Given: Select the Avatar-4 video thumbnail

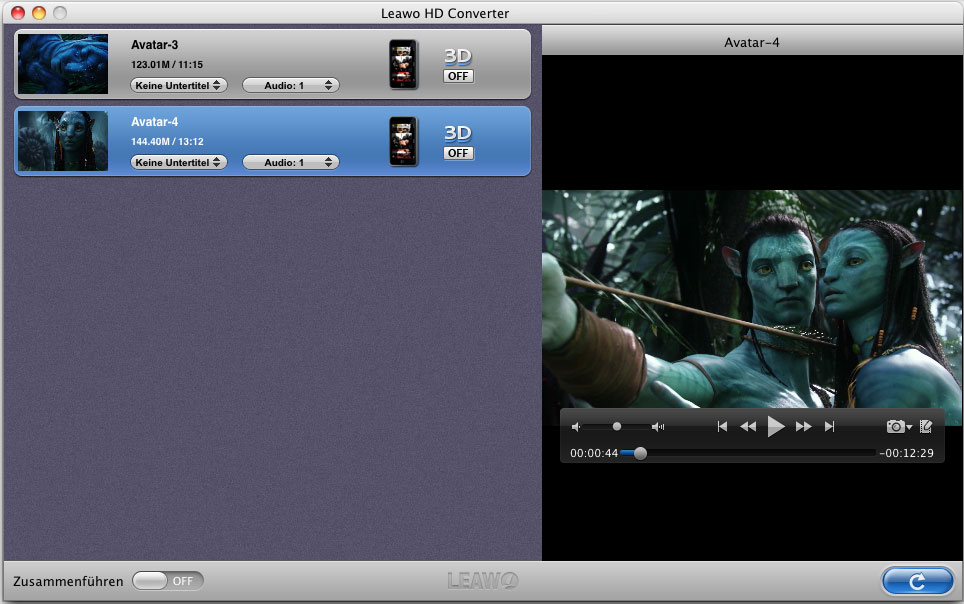Looking at the screenshot, I should 63,141.
